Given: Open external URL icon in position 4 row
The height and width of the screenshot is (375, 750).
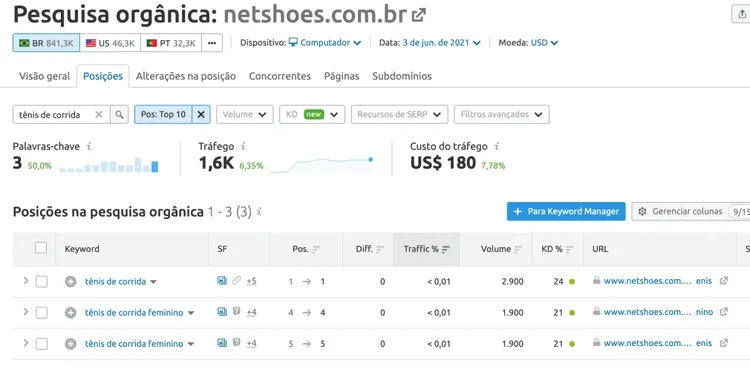Looking at the screenshot, I should tap(724, 312).
